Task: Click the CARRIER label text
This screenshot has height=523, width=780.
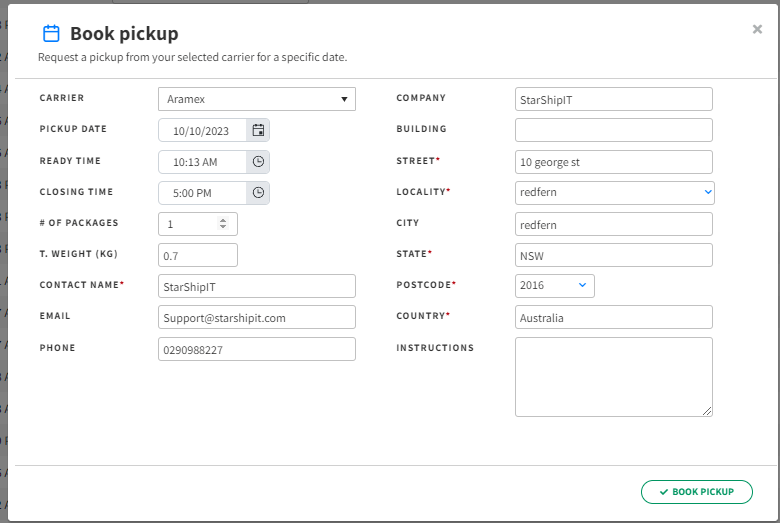Action: tap(62, 98)
